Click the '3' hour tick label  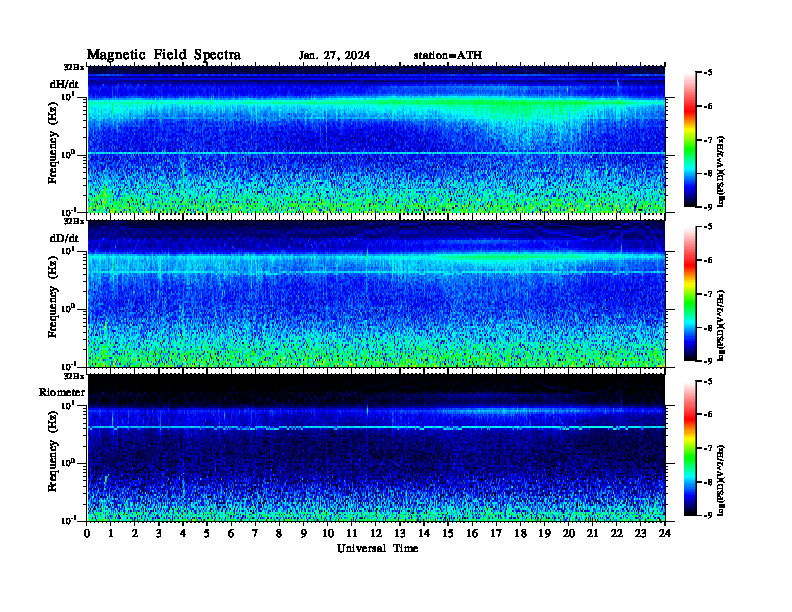point(159,534)
